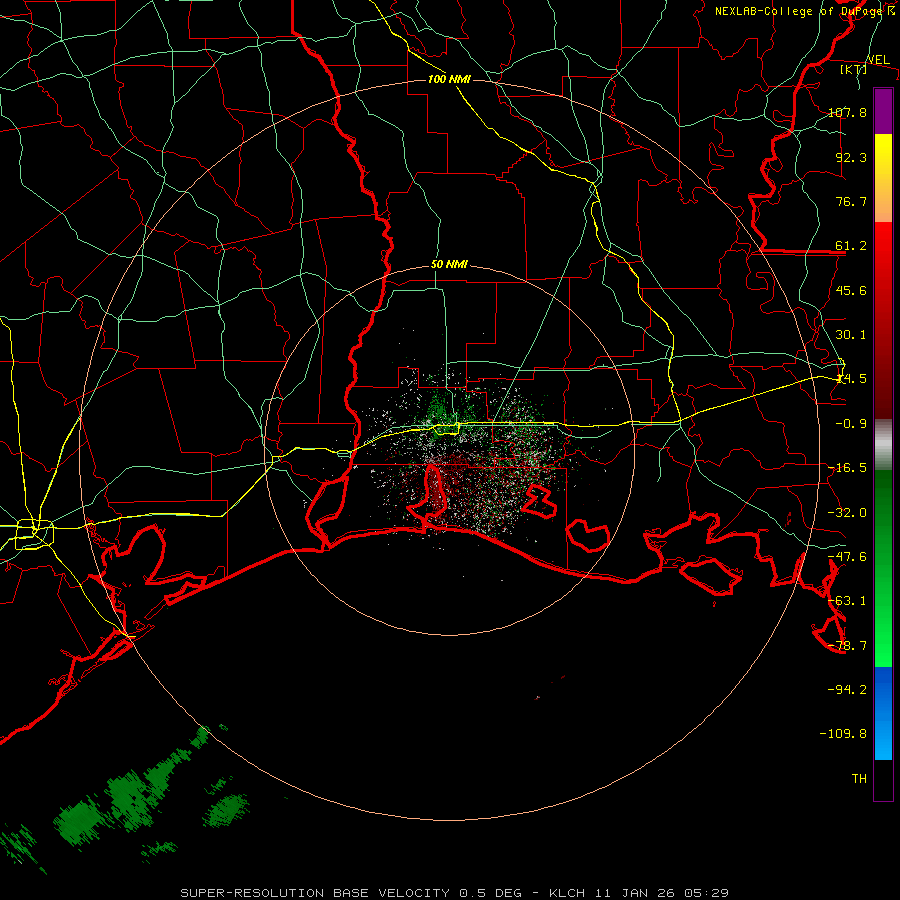Click the -78.7 scale value
Image resolution: width=900 pixels, height=900 pixels.
pos(847,646)
